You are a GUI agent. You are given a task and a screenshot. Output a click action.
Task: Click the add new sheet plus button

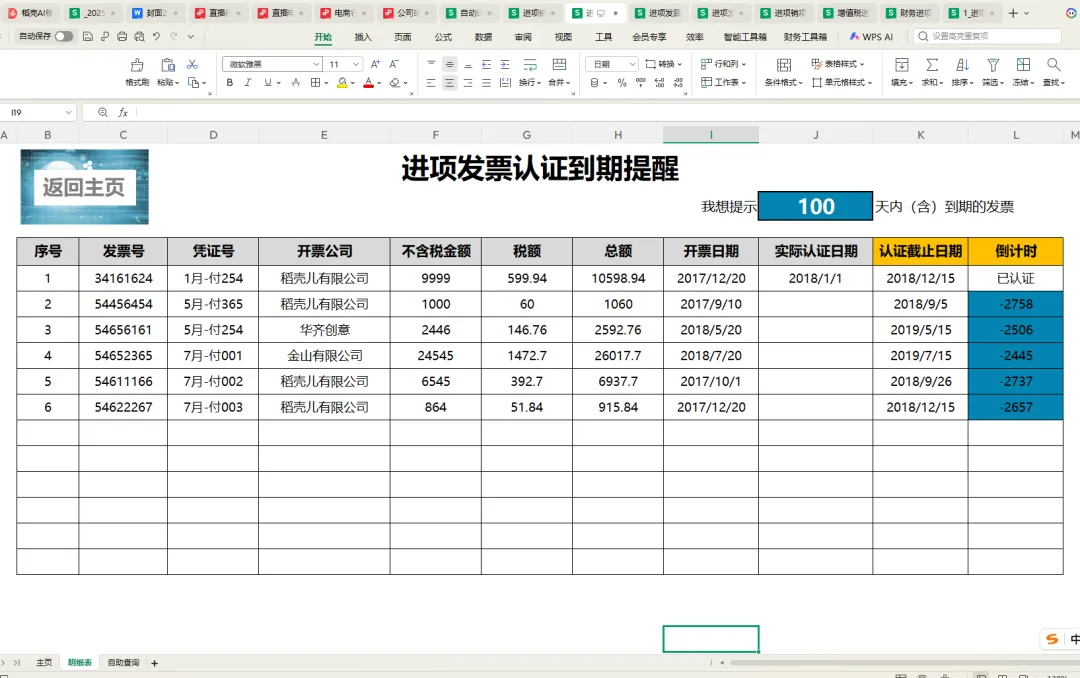click(x=154, y=664)
